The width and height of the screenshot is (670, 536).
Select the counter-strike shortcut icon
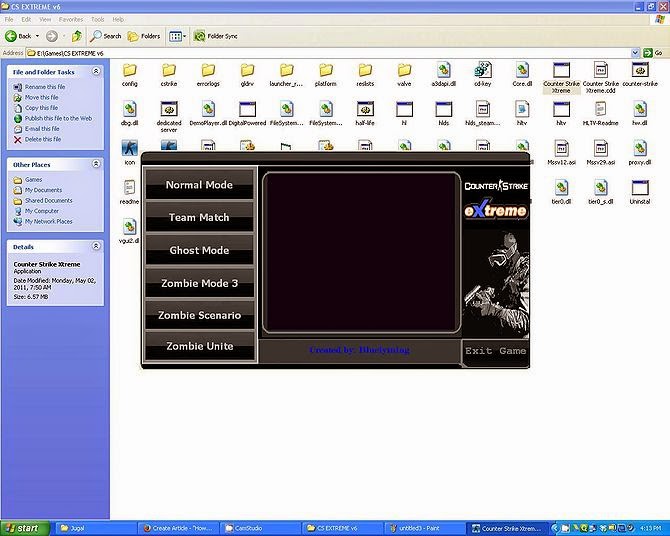640,75
